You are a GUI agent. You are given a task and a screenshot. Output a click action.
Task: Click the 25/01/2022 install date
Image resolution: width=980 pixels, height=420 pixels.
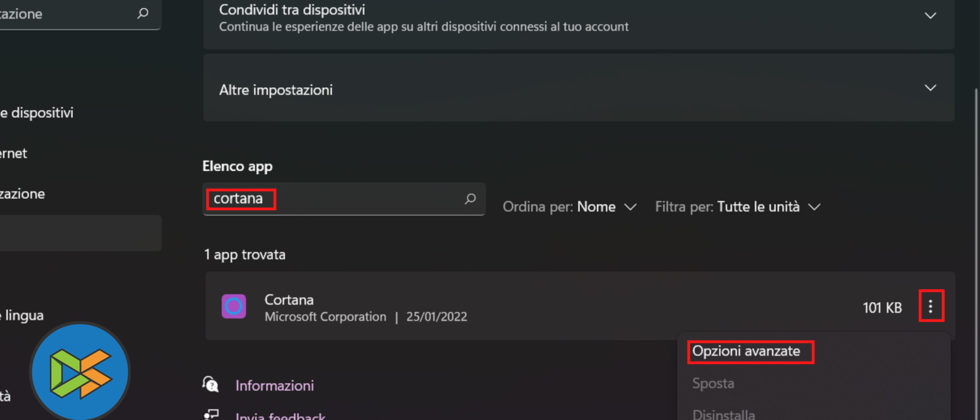tap(436, 317)
